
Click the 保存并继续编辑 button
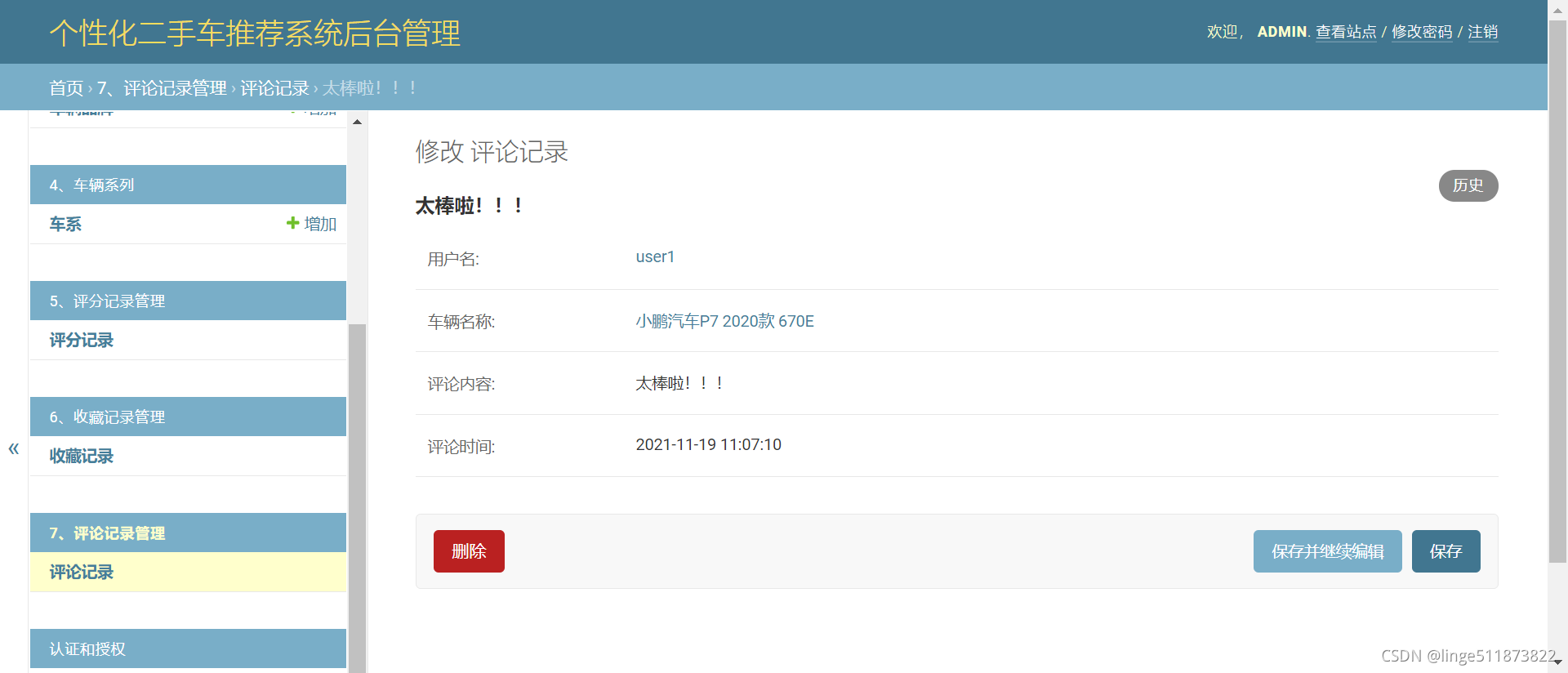coord(1327,551)
